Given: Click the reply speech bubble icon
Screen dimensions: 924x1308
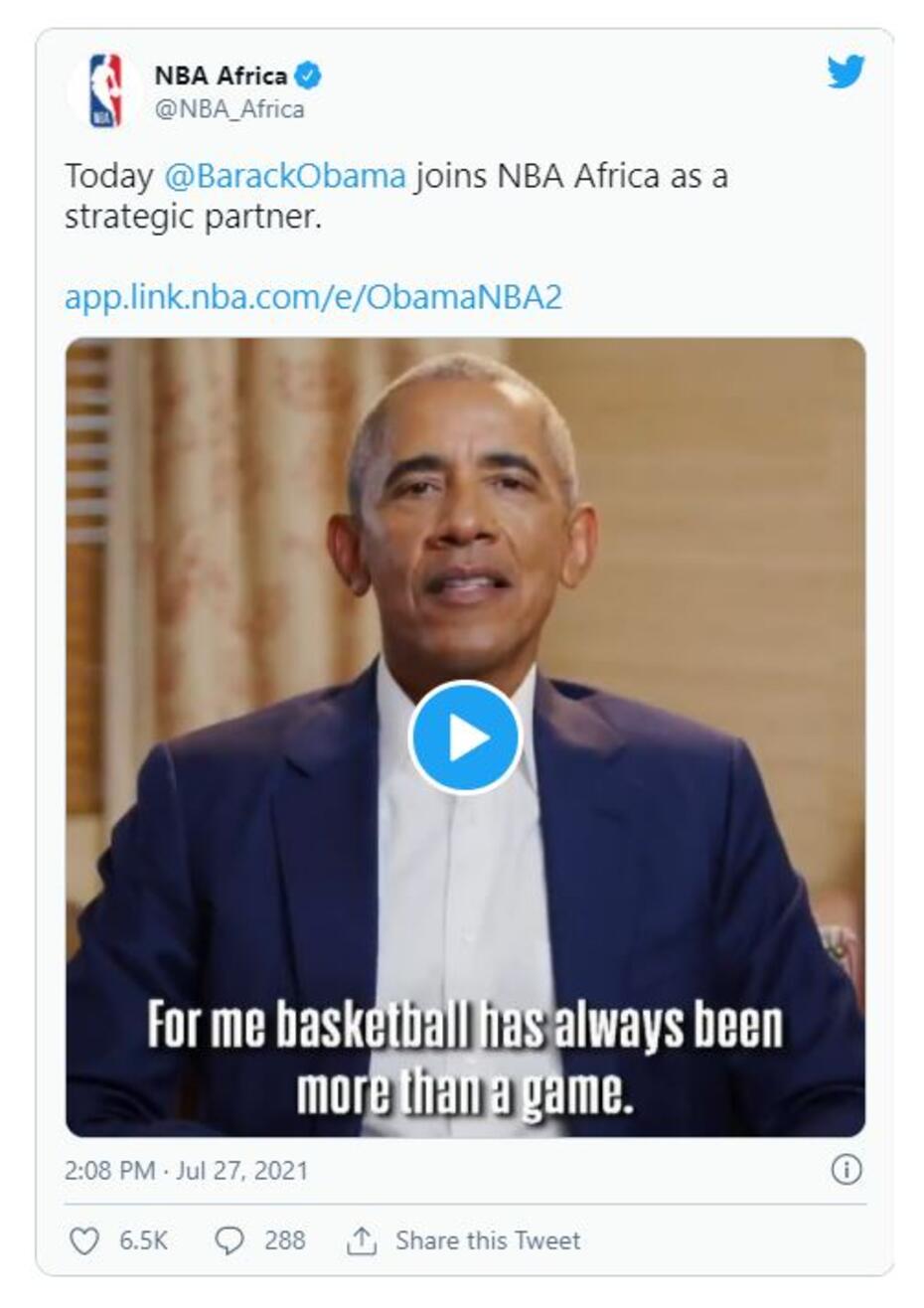Looking at the screenshot, I should point(230,1240).
